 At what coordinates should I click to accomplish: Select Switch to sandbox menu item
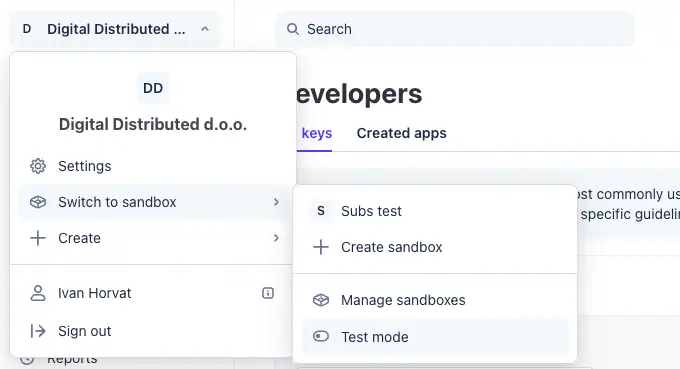[x=153, y=202]
